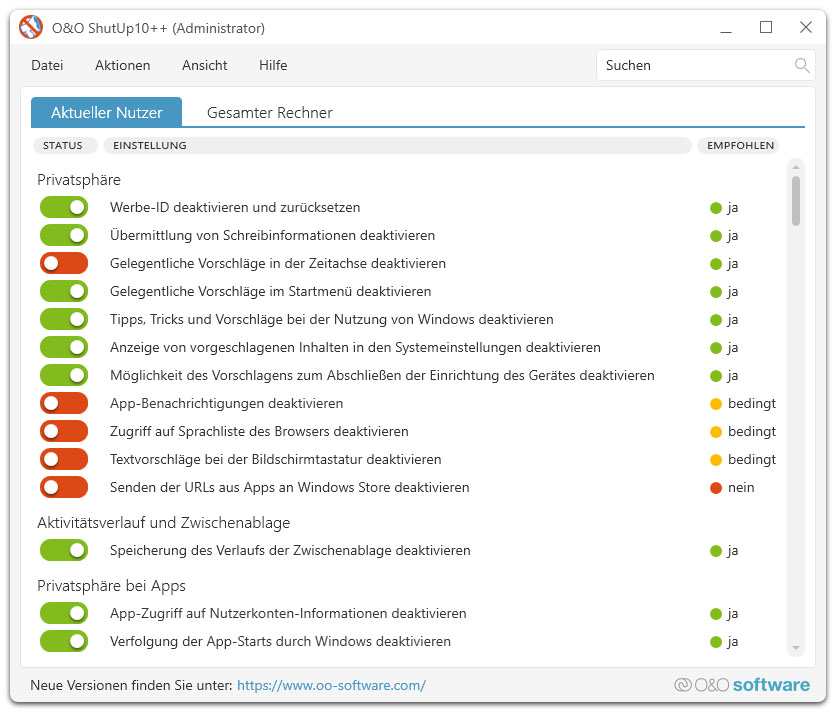Click text Textvorschläge bei der Bildschirmtastatur deaktivieren
836x712 pixels.
click(276, 459)
